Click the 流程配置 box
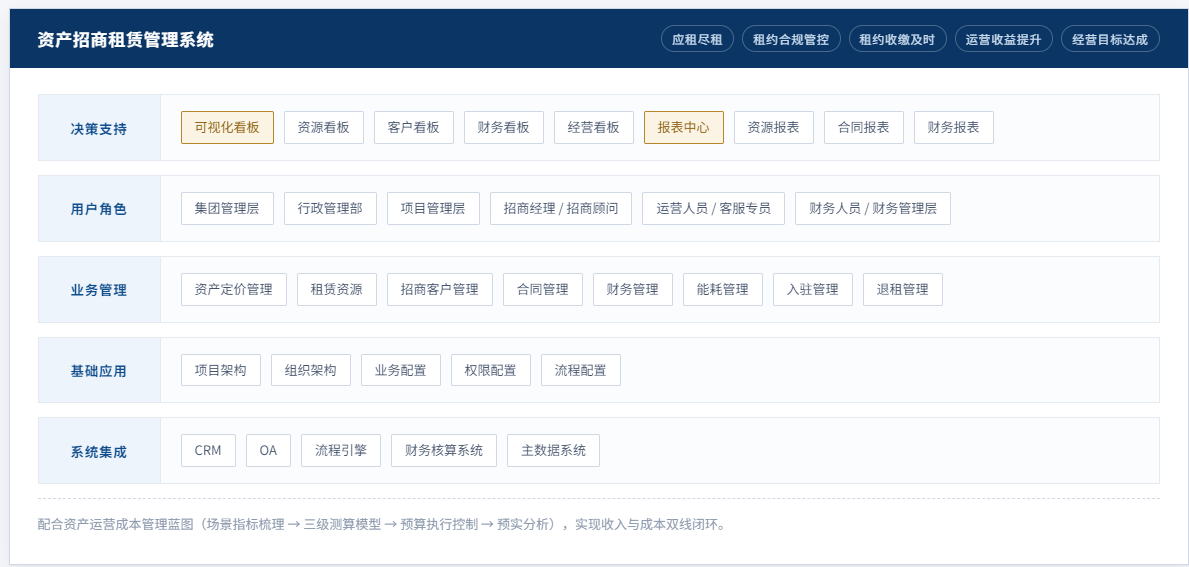Screen dimensions: 1189x567 pos(581,370)
